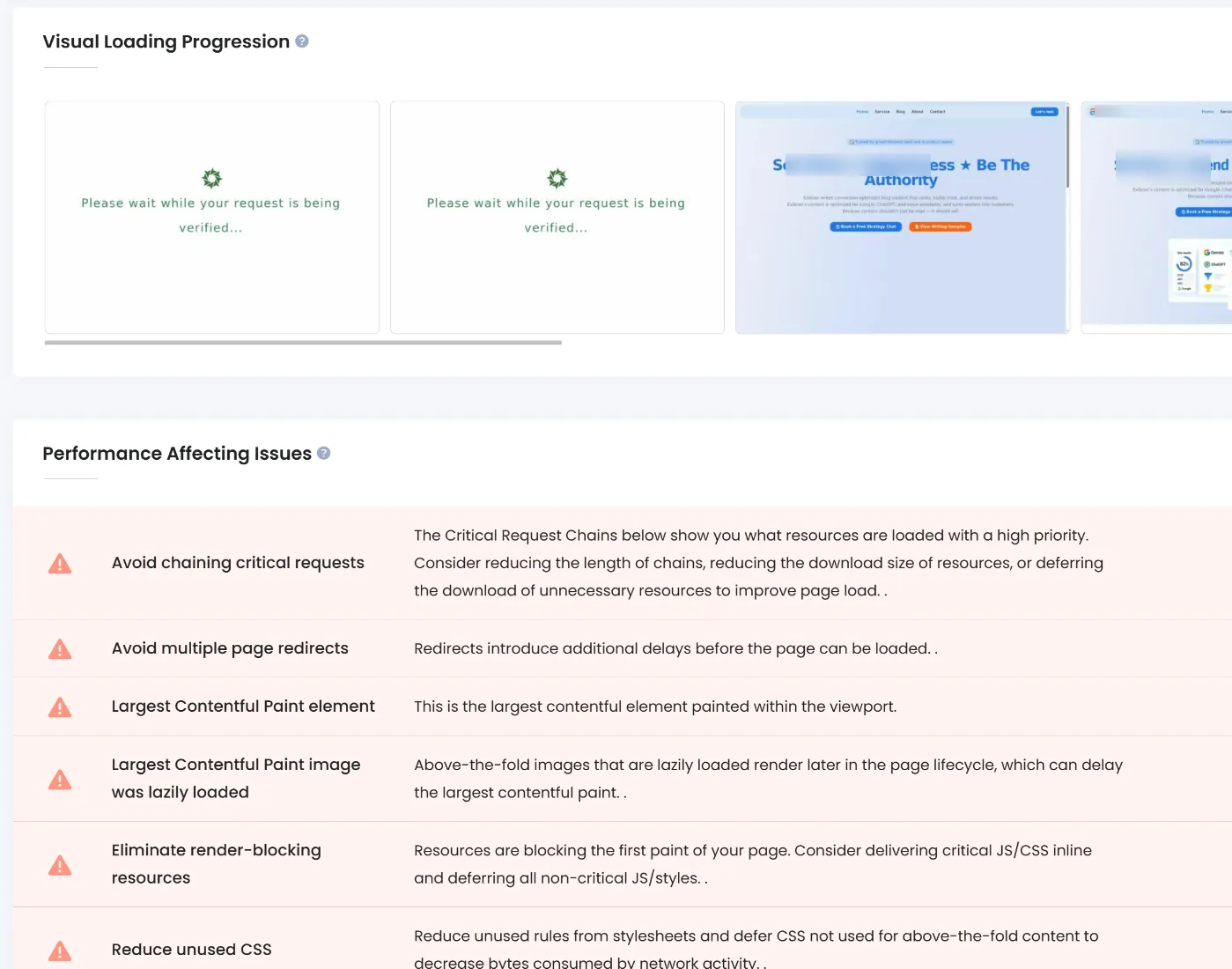Open Largest Contentful Paint image lazily loaded row
Viewport: 1232px width, 969px height.
click(236, 779)
